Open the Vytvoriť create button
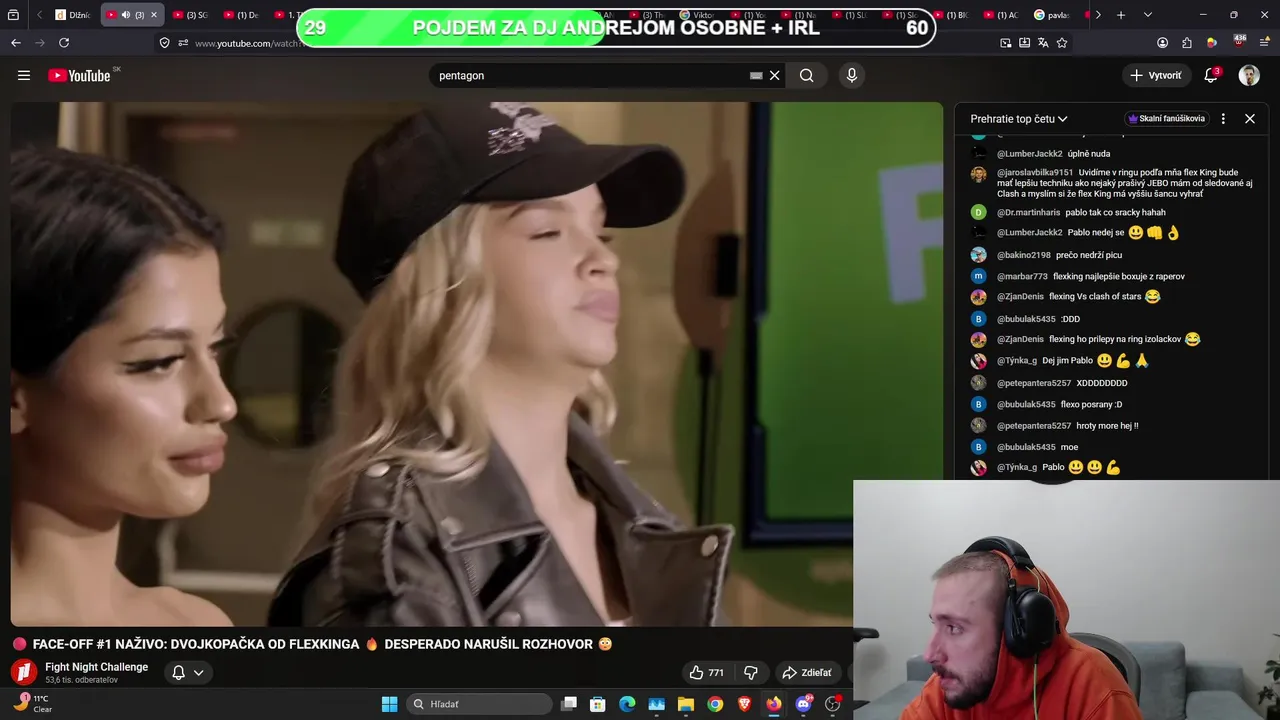The height and width of the screenshot is (720, 1280). point(1156,75)
